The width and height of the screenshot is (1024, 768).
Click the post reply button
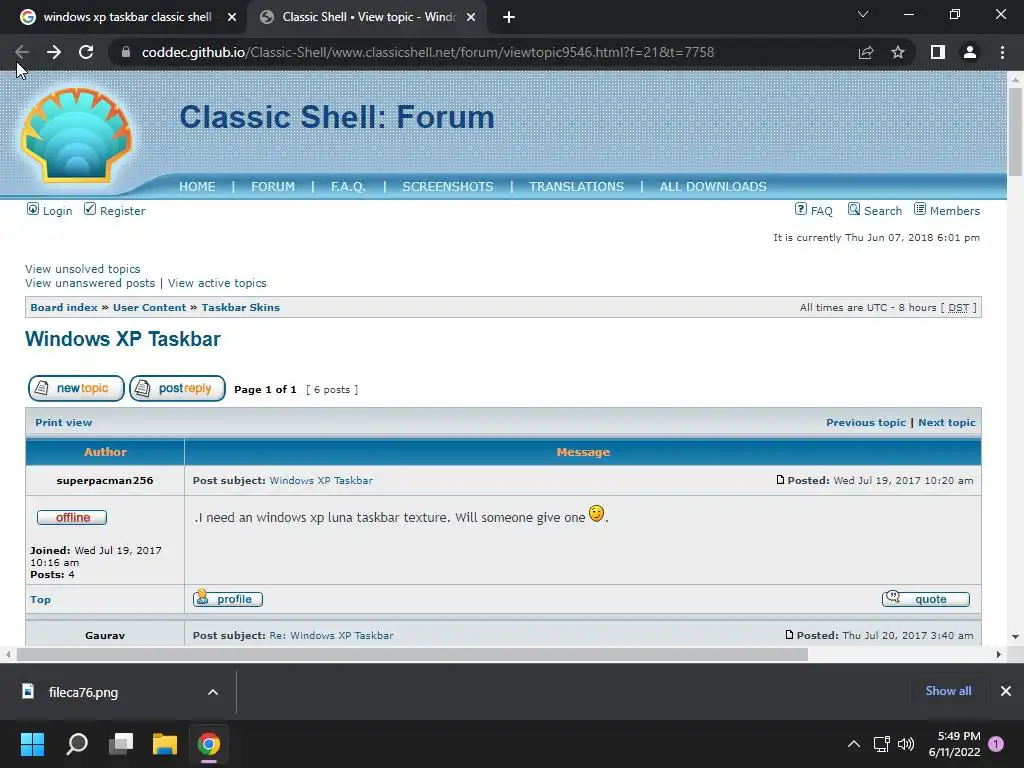click(x=178, y=389)
